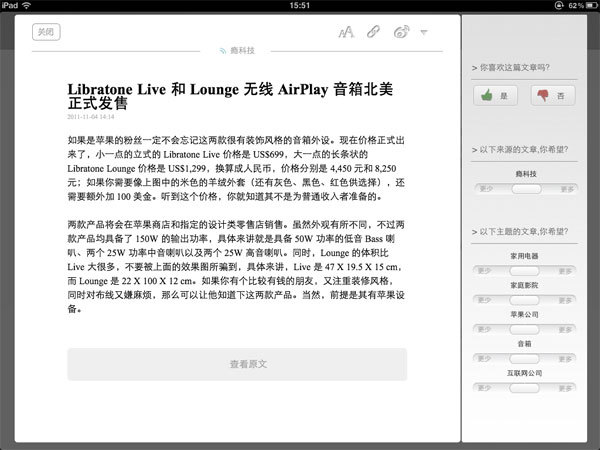Tap the 瘾科技 source feed label
Screen dimensions: 600x450
pos(237,51)
